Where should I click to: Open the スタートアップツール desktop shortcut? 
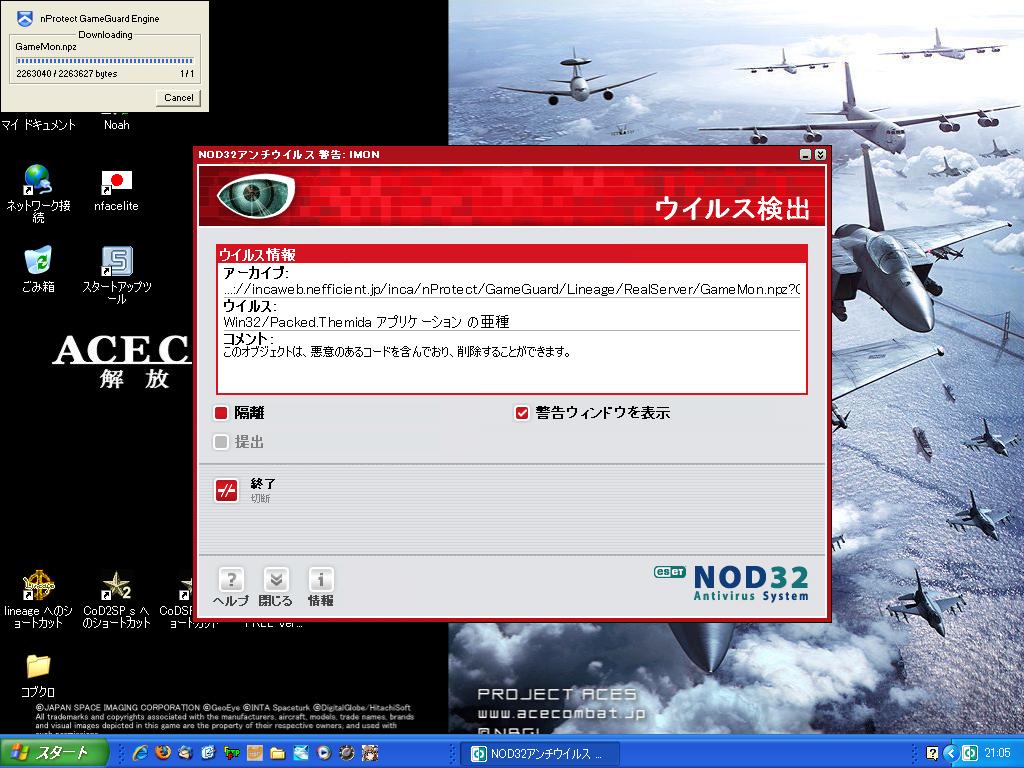[x=117, y=274]
